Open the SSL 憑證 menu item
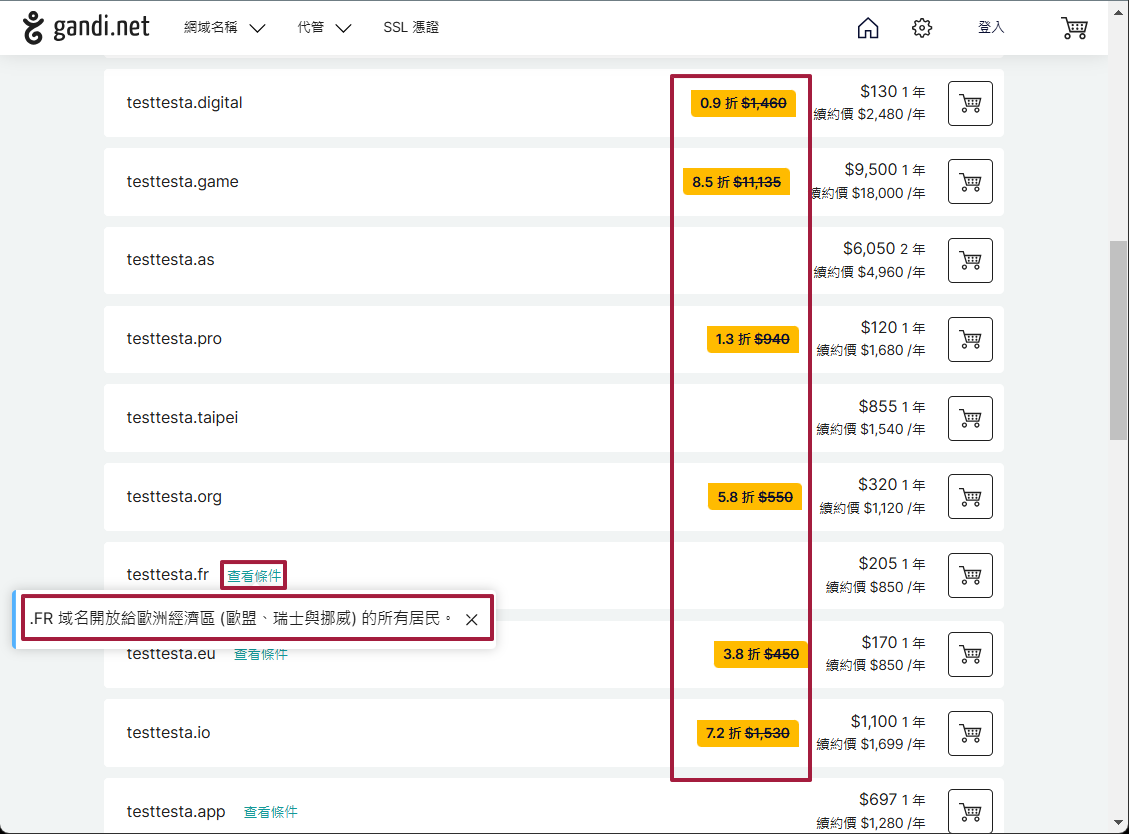This screenshot has width=1129, height=834. tap(411, 28)
